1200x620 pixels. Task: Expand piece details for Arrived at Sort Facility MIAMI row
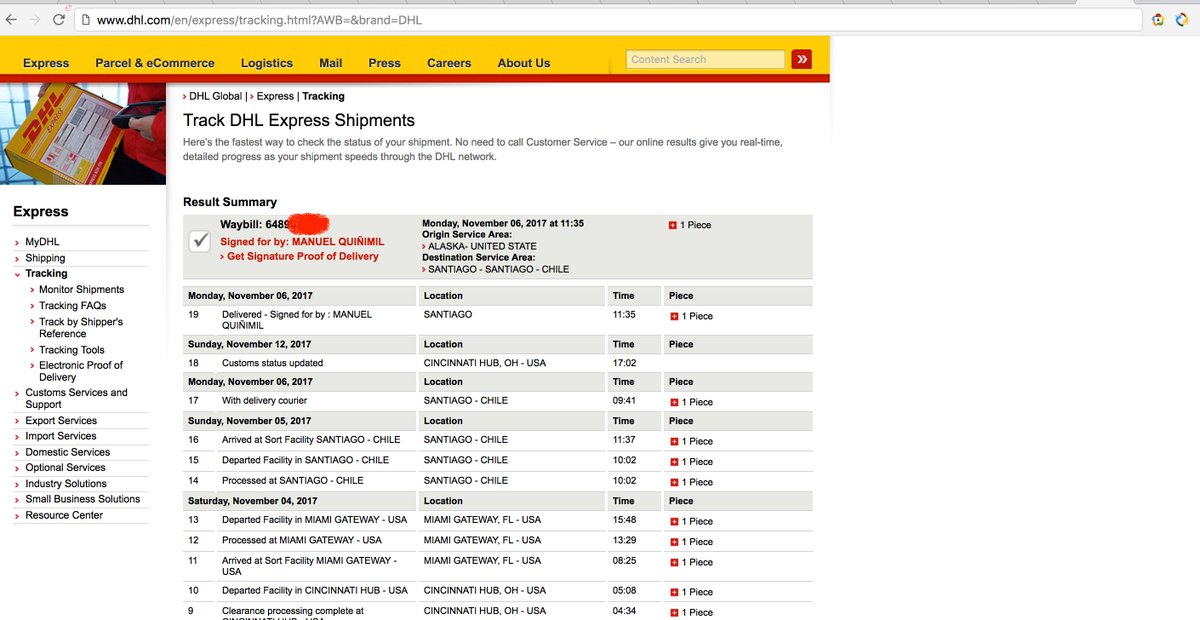tap(673, 562)
